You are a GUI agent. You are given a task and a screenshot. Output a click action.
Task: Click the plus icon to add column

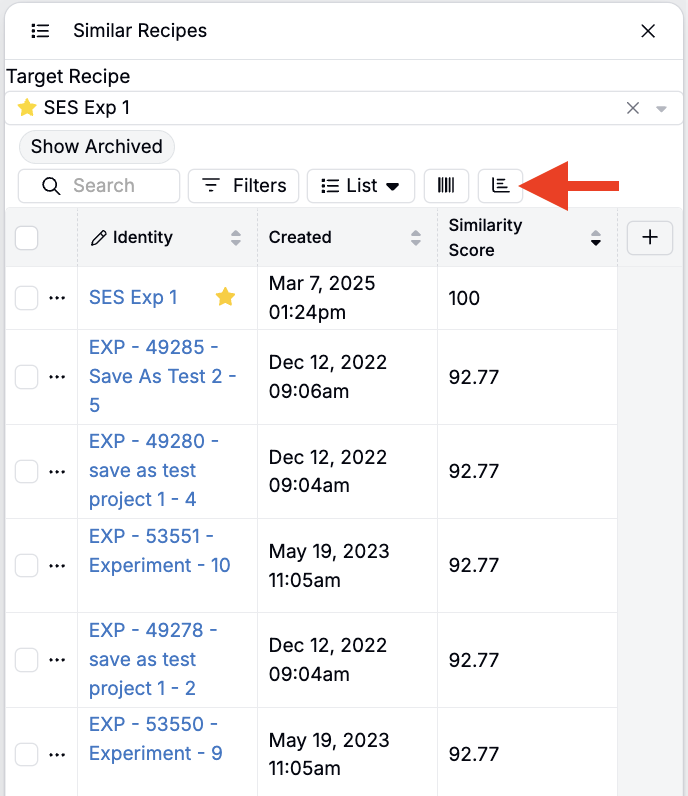(650, 237)
